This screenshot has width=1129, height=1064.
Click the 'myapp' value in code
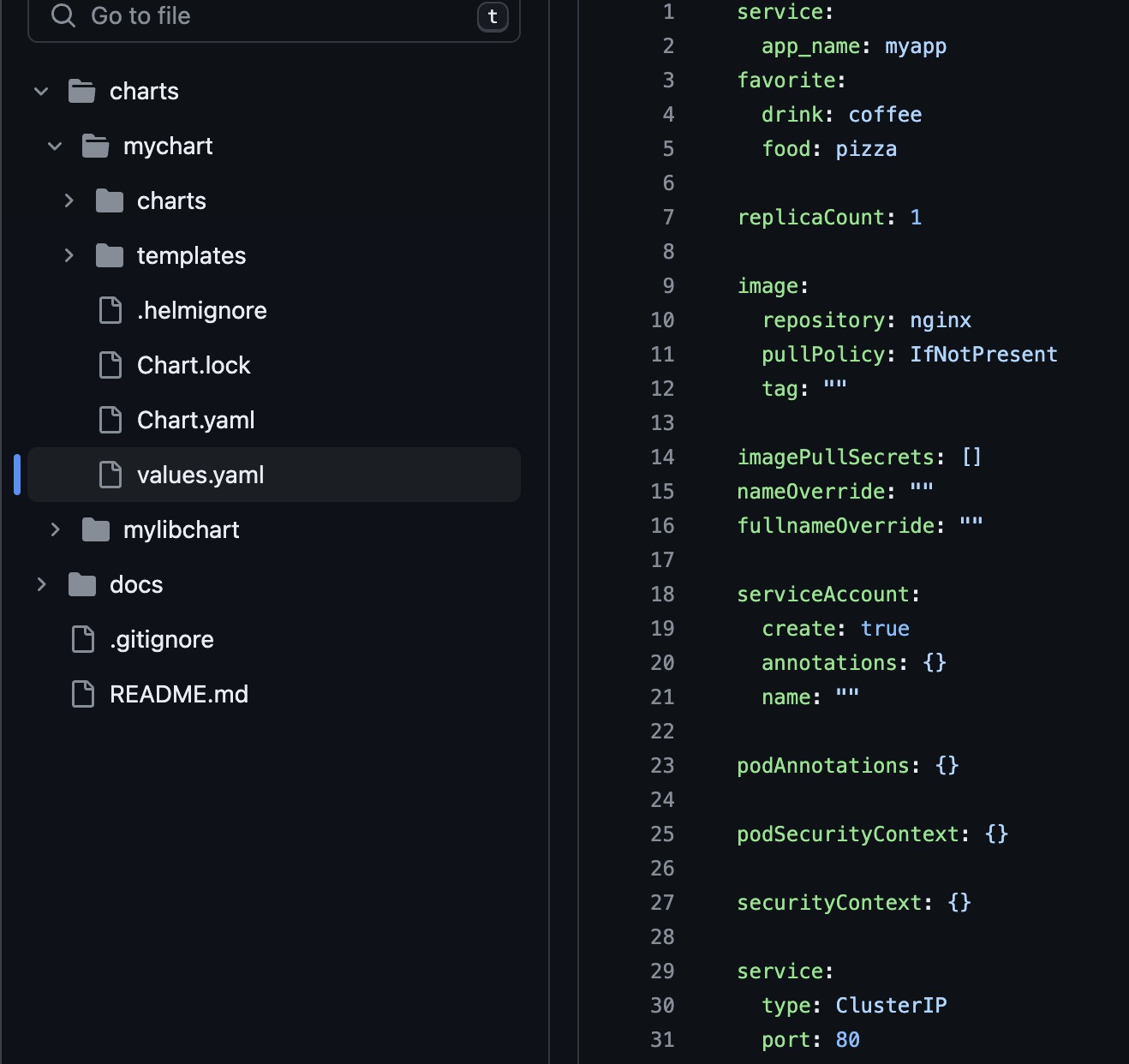click(x=916, y=47)
